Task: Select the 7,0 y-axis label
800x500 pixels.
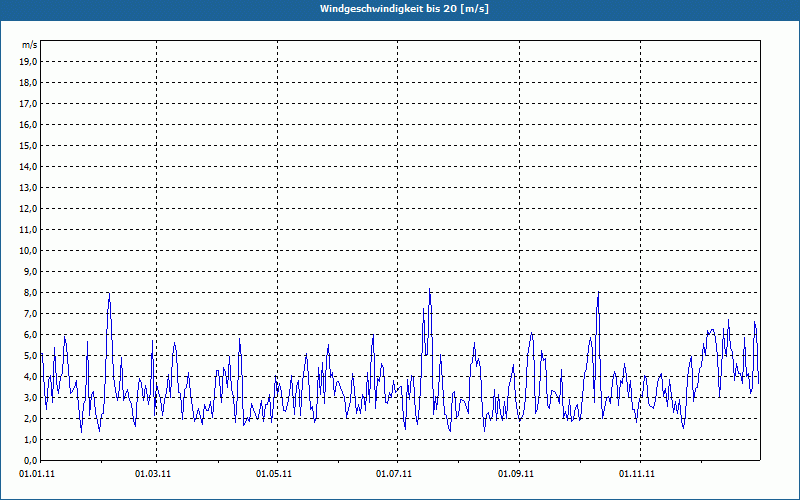Action: pos(30,314)
